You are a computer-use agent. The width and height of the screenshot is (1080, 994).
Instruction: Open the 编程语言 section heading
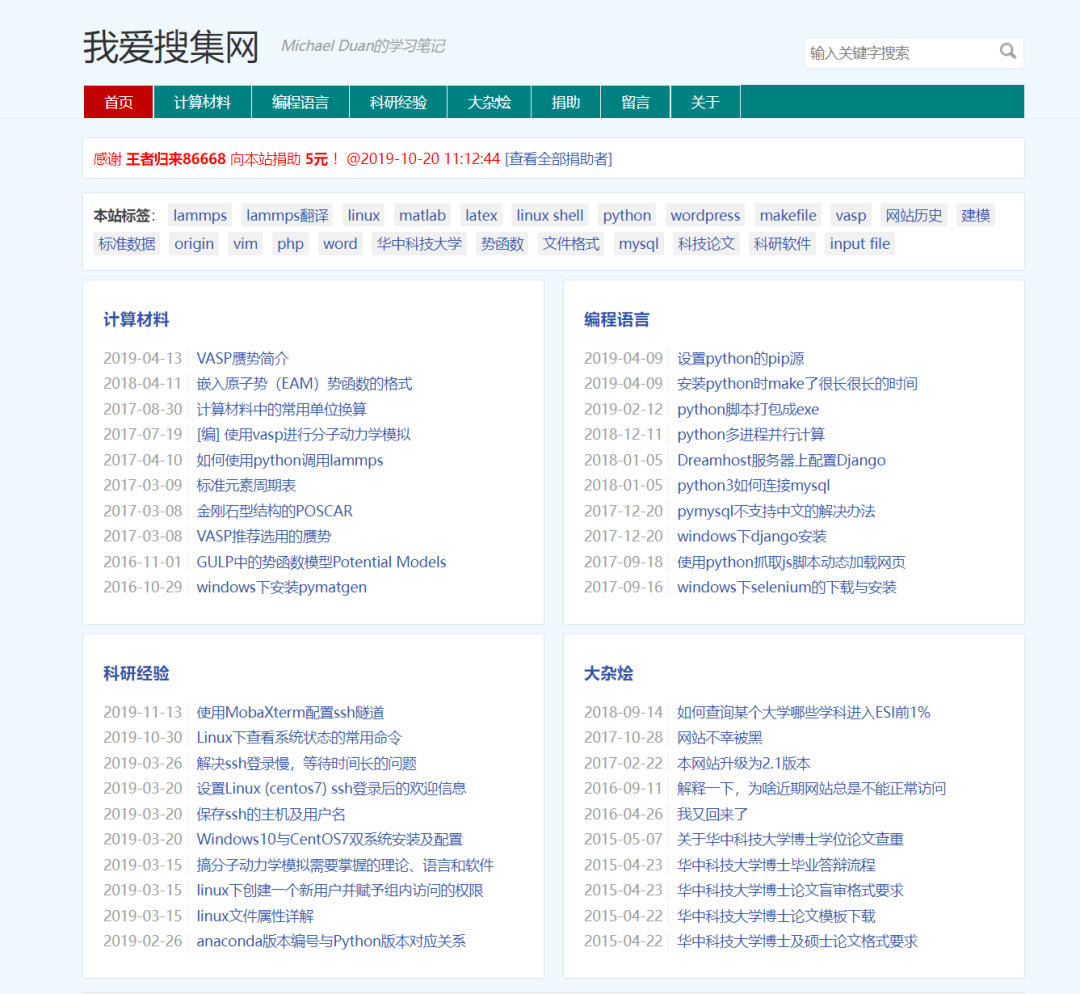click(x=616, y=320)
